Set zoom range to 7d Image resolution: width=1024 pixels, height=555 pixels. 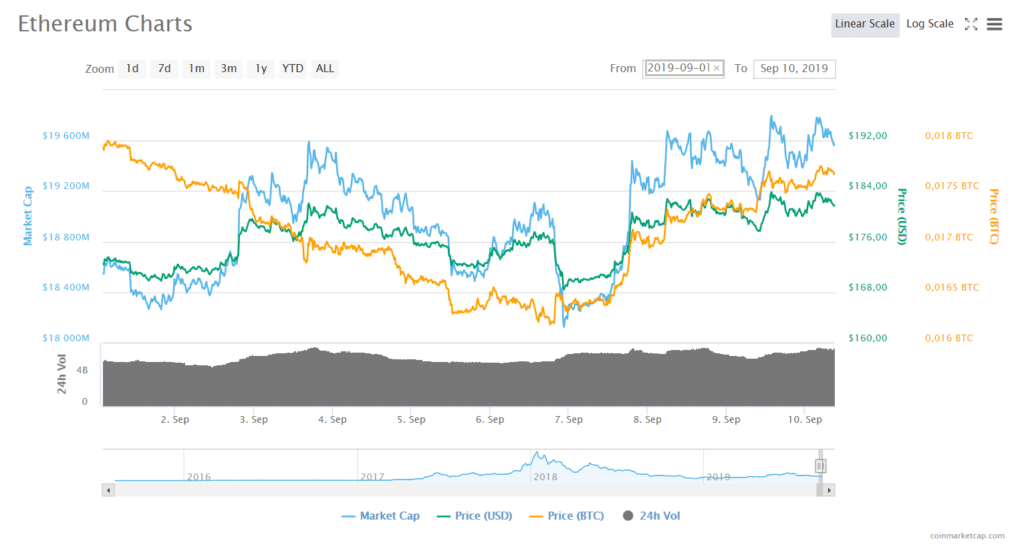pyautogui.click(x=164, y=69)
